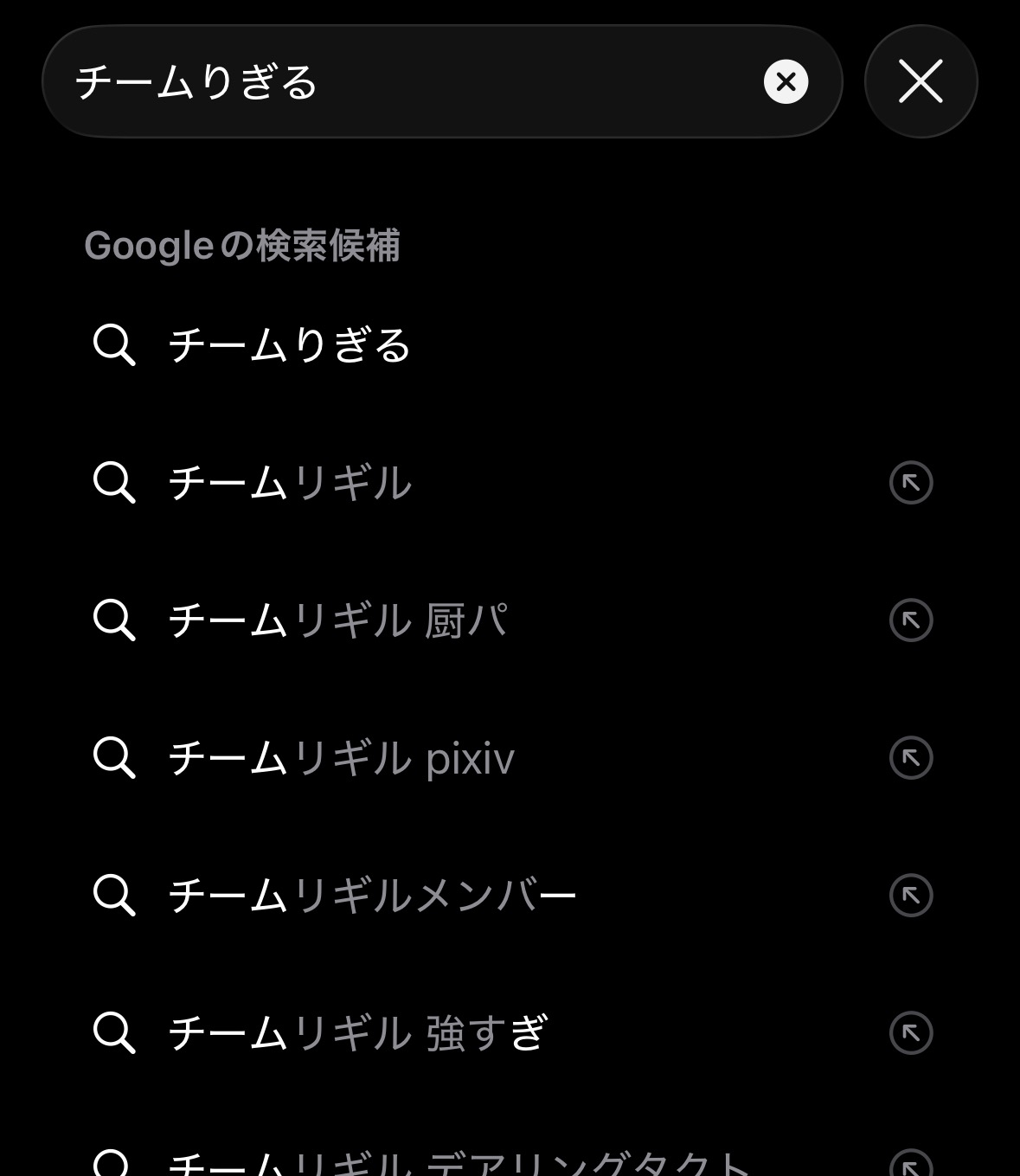Viewport: 1020px width, 1176px height.
Task: Tap the magnifier icon by チームリギル 強すぎ
Action: tap(114, 1033)
